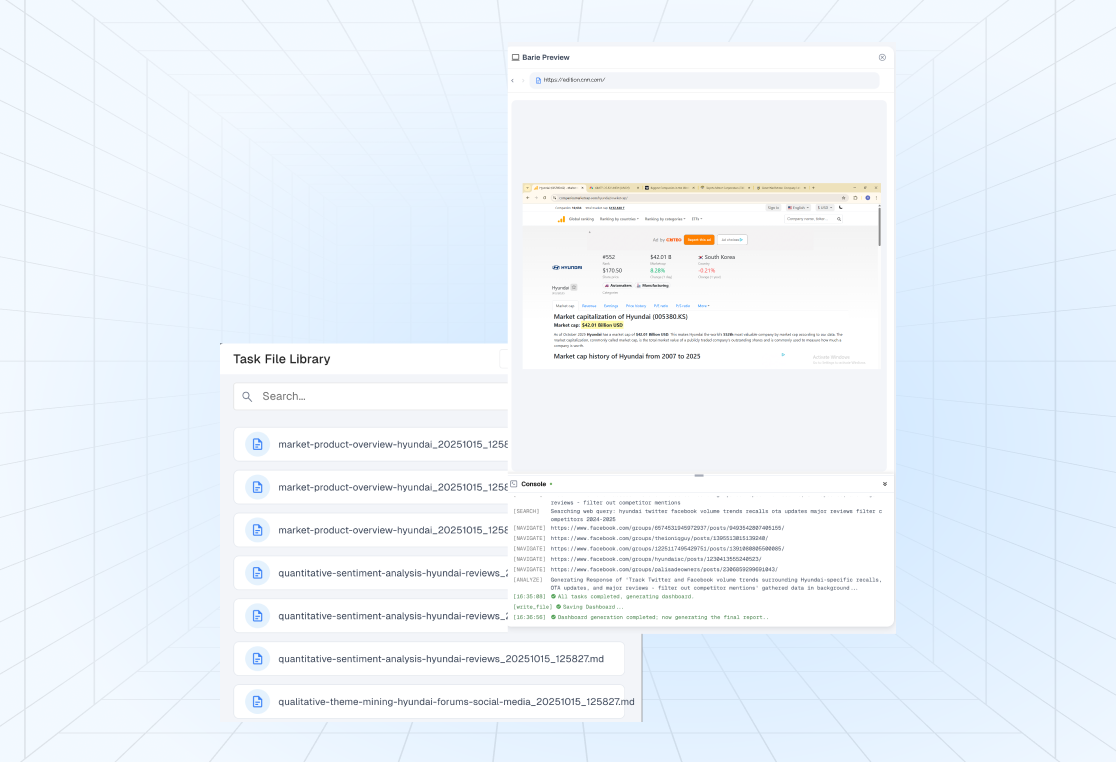
Task: Close the Barie Preview panel
Action: 882,58
